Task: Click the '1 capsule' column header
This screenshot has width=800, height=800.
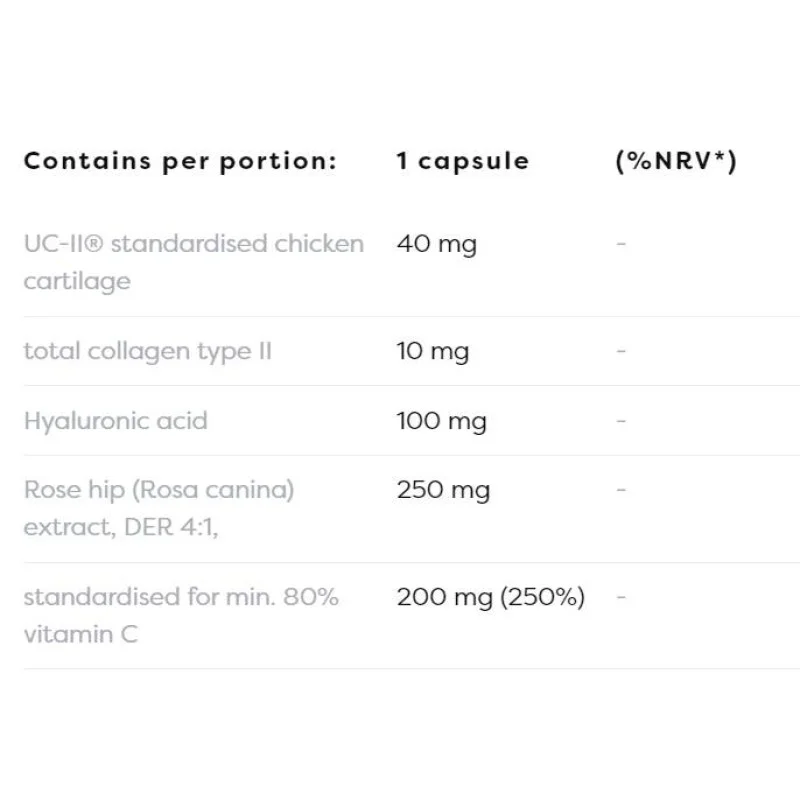Action: 462,161
